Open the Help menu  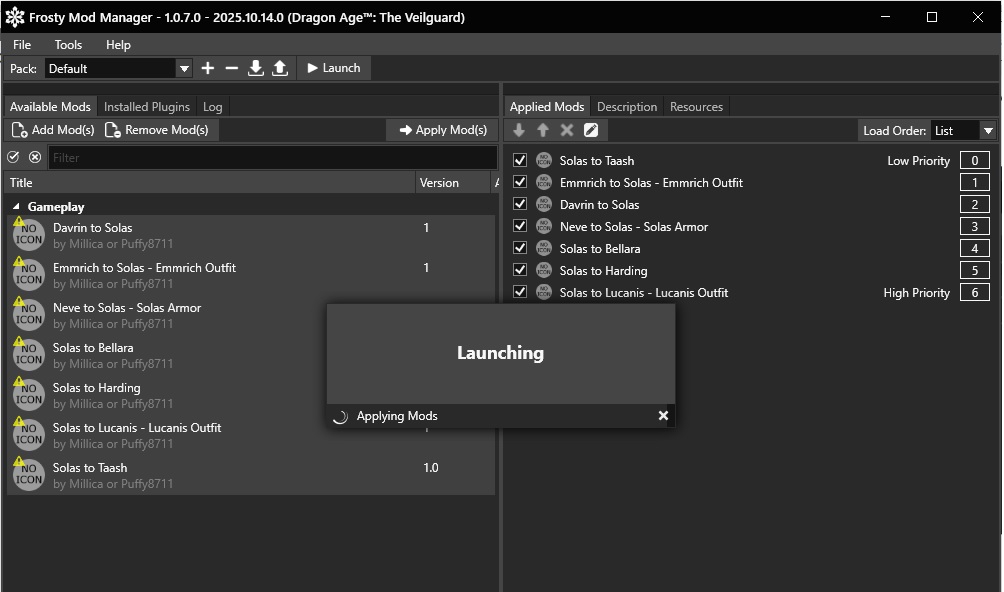pyautogui.click(x=118, y=45)
